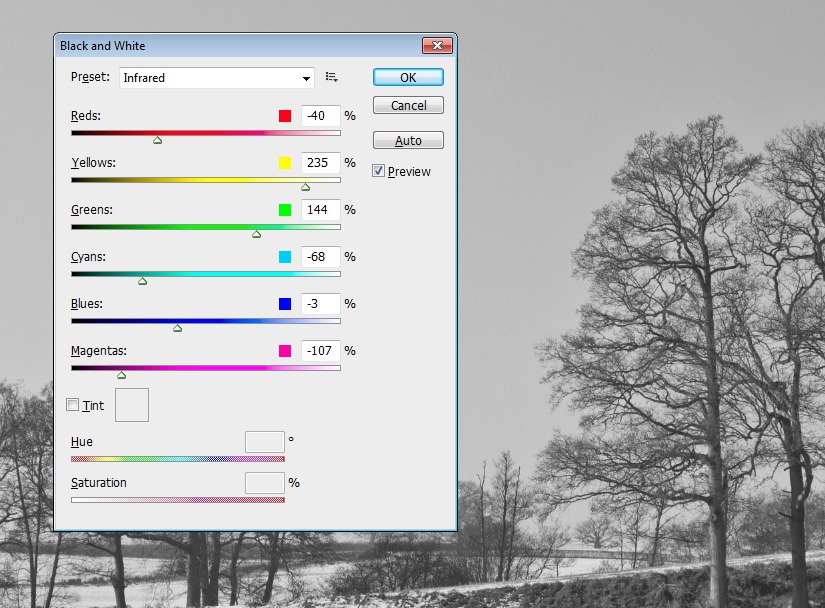Close the Black and White dialog
Screen dimensions: 825x608
tap(437, 46)
